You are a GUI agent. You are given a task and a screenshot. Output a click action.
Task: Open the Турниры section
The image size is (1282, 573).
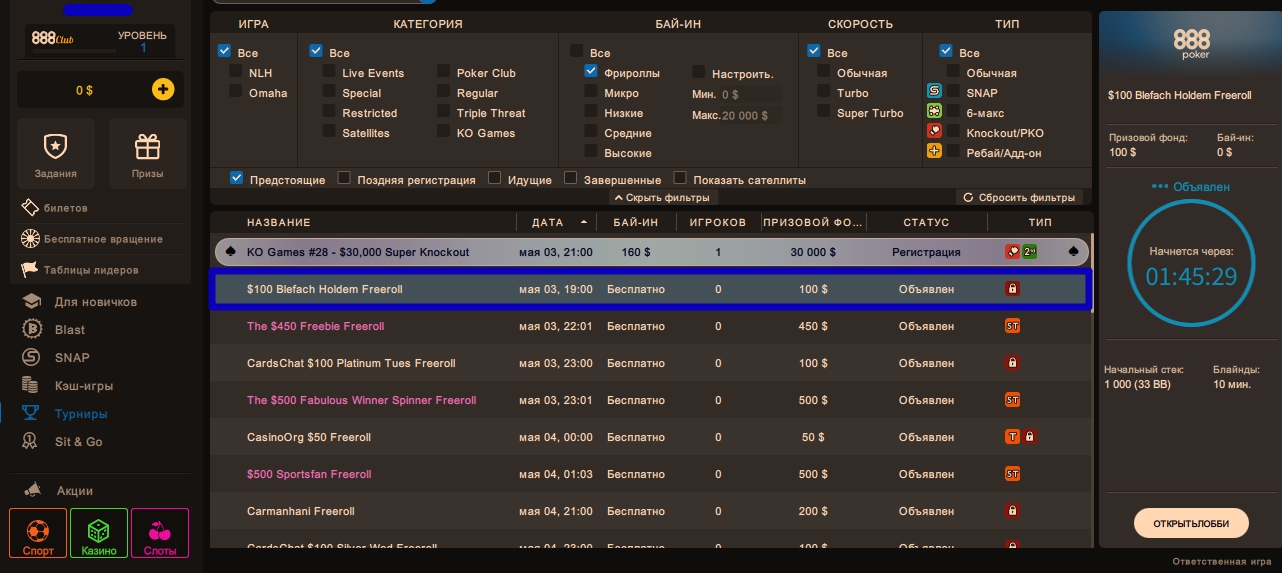[x=81, y=414]
